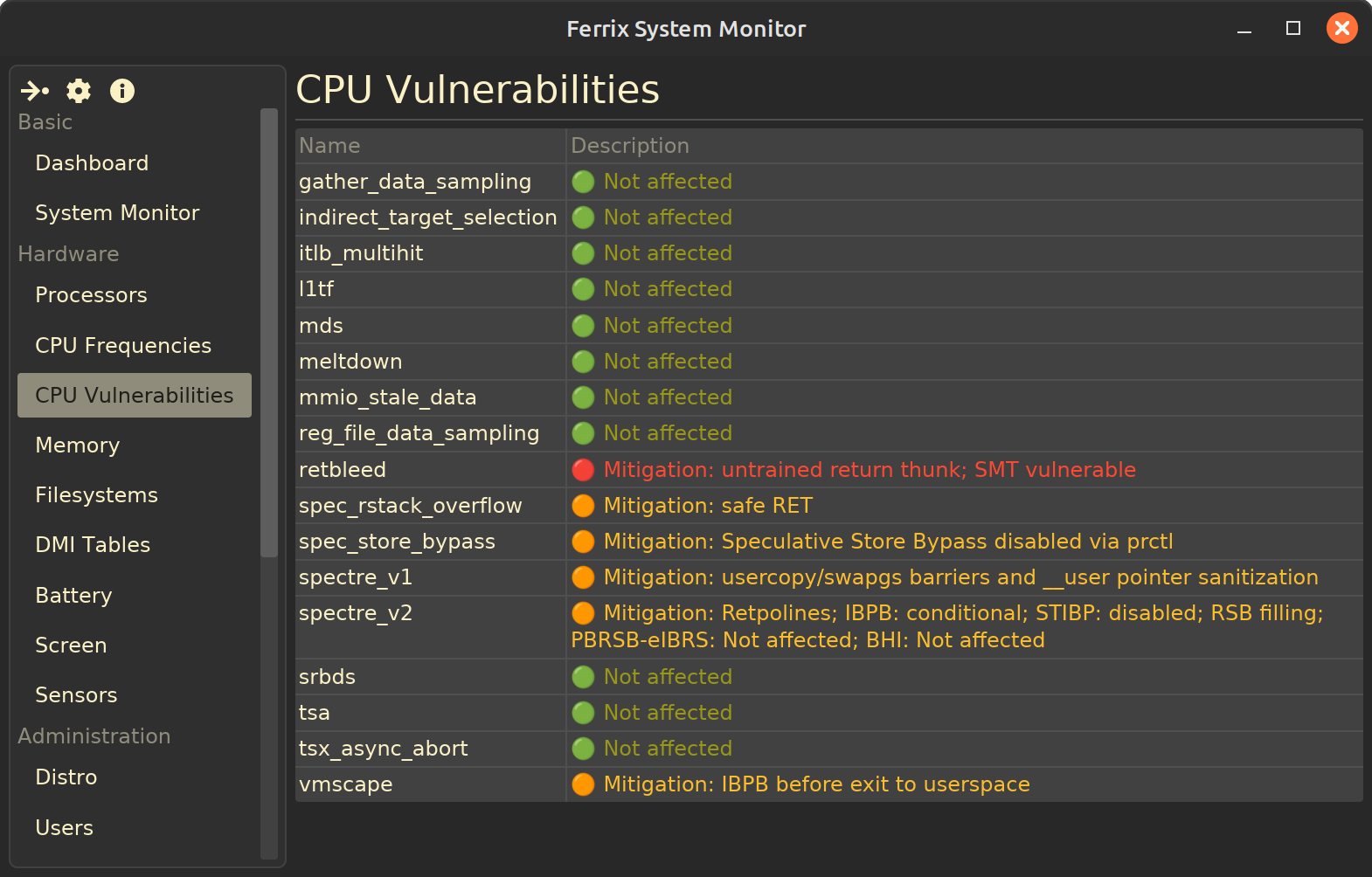Screen dimensions: 1372x877
Task: Click the red status dot for retbleed
Action: (x=583, y=470)
